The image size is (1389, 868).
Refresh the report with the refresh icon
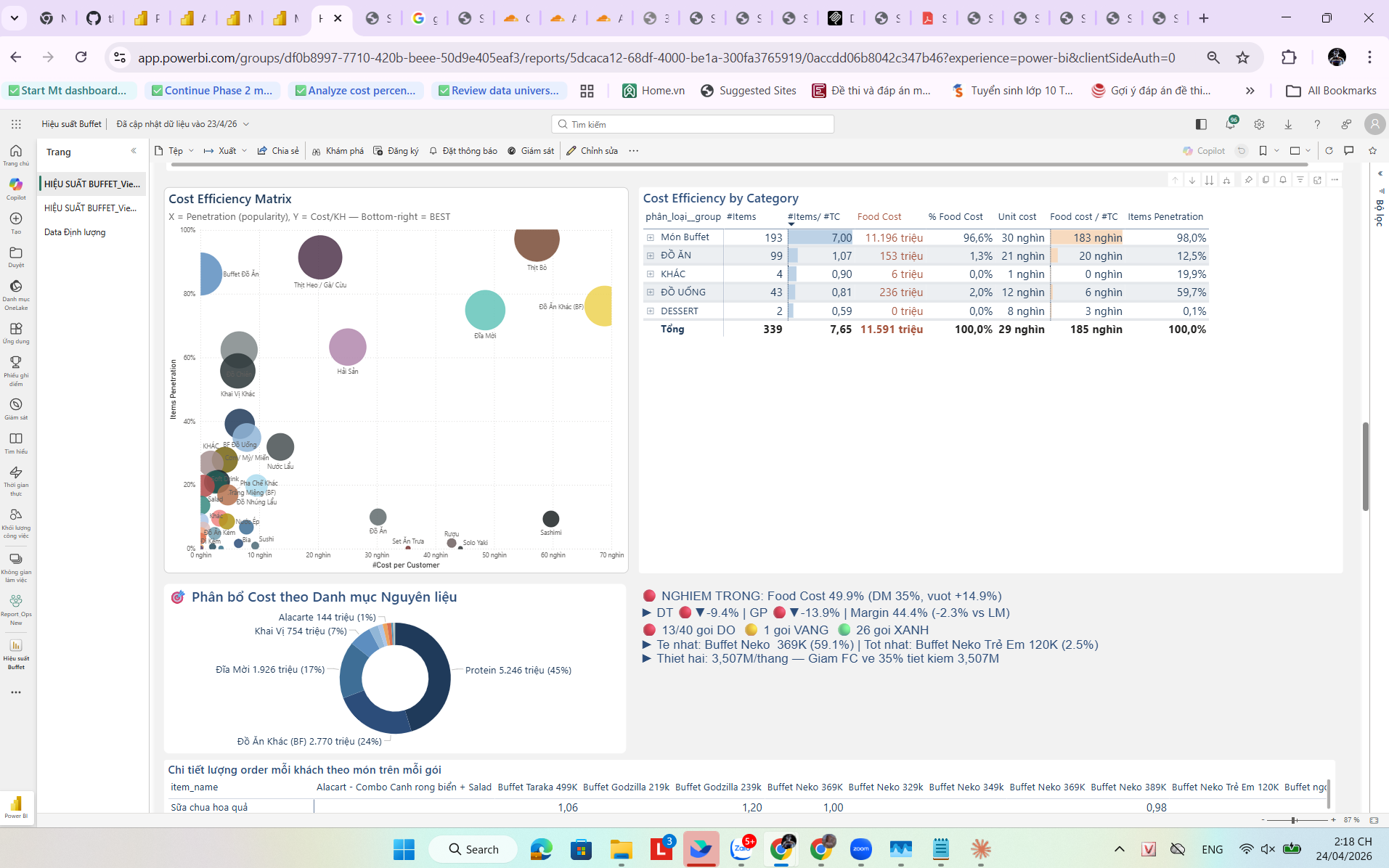1329,150
